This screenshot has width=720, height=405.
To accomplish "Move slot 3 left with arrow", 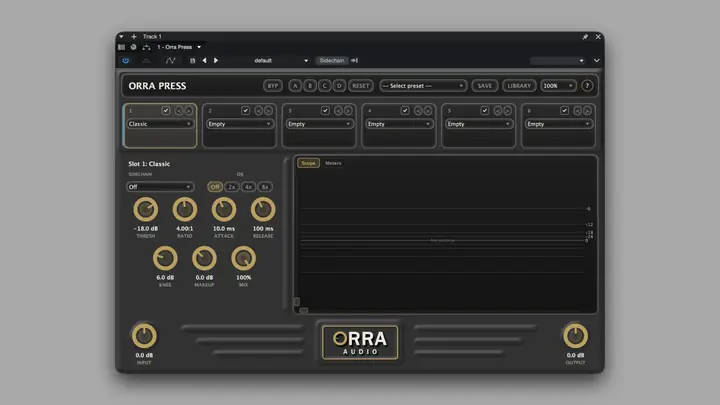I will tap(338, 111).
